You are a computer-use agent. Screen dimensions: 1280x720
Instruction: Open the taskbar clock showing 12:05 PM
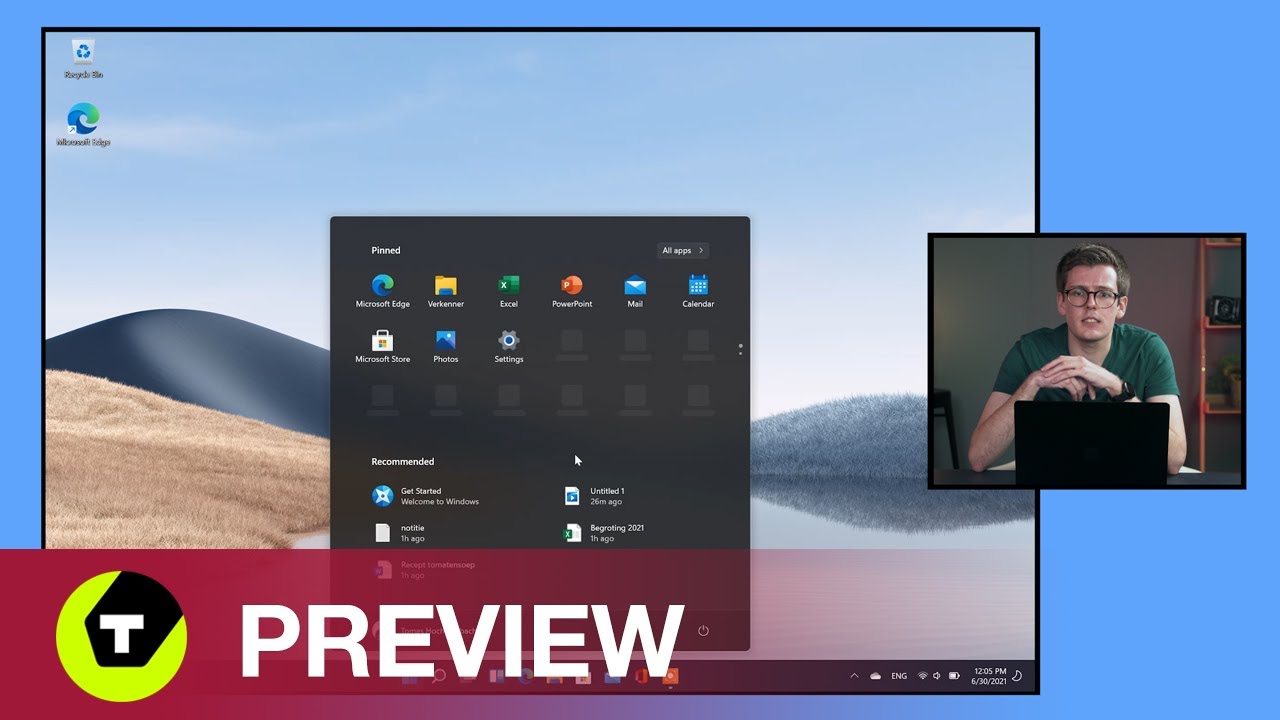click(x=988, y=676)
